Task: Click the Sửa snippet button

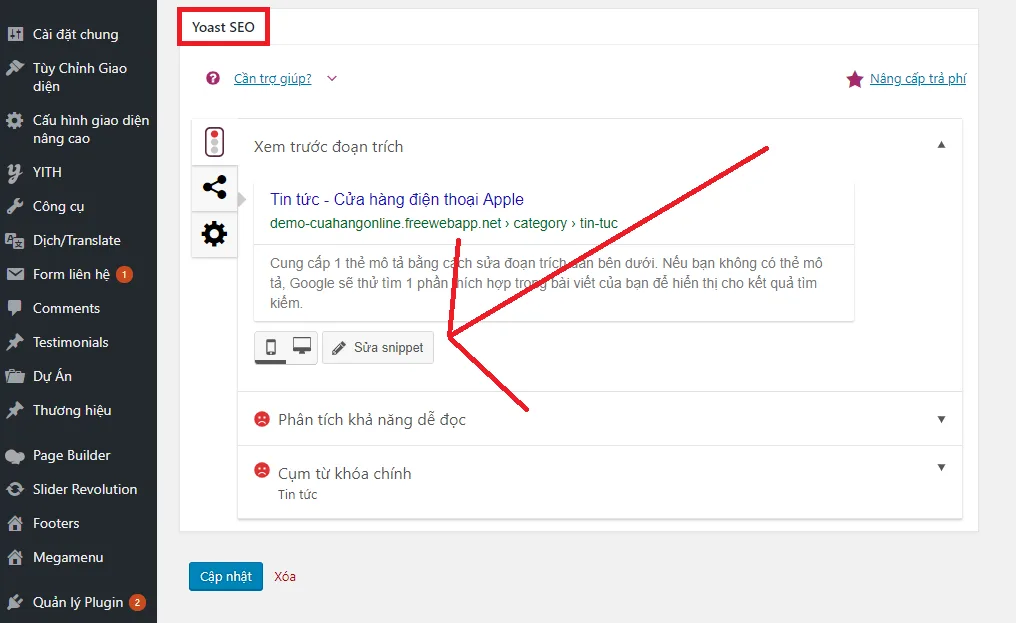Action: click(378, 348)
